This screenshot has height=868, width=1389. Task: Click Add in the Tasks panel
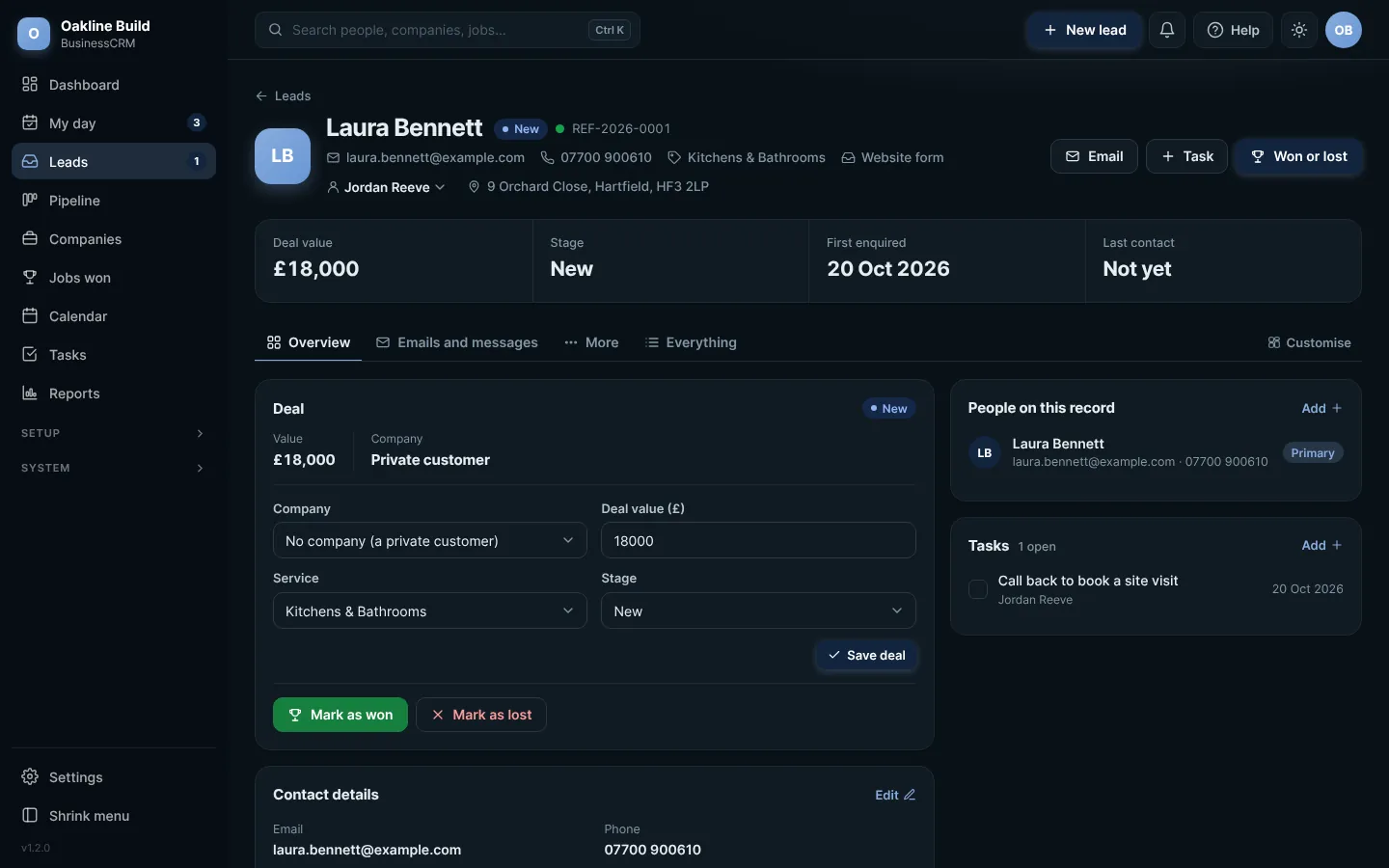[1321, 545]
